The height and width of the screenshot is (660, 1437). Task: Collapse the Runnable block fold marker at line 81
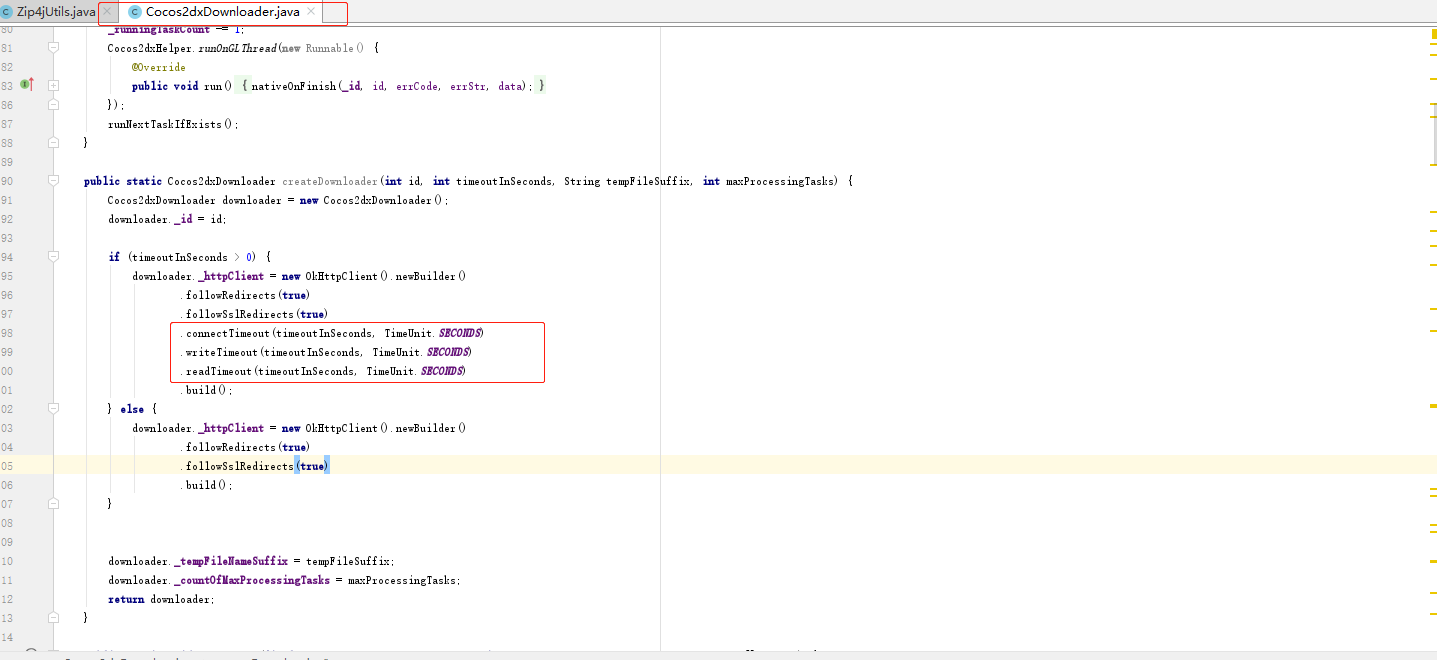(54, 48)
